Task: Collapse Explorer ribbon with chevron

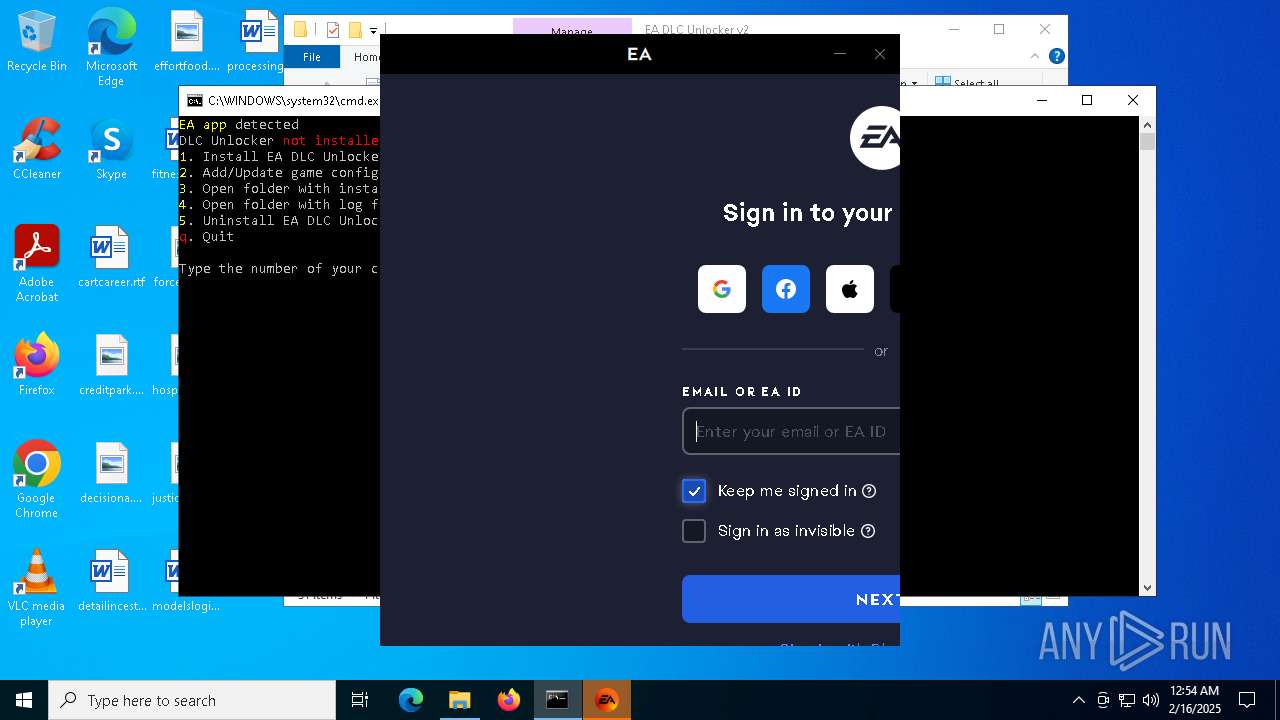Action: (1035, 57)
